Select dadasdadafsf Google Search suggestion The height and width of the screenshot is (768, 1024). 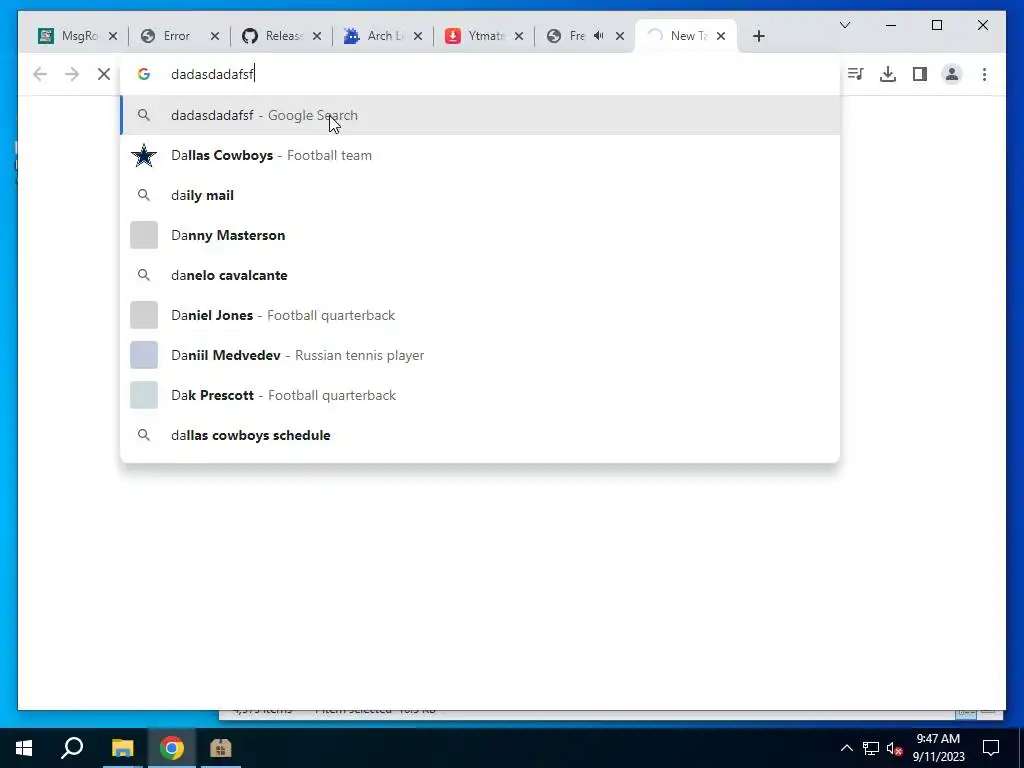(480, 115)
